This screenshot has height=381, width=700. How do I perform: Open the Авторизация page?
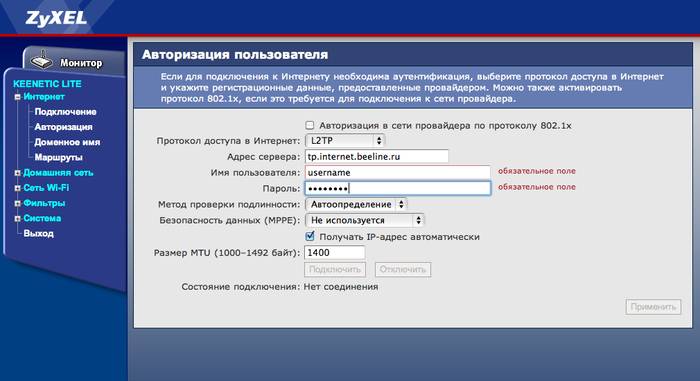63,127
